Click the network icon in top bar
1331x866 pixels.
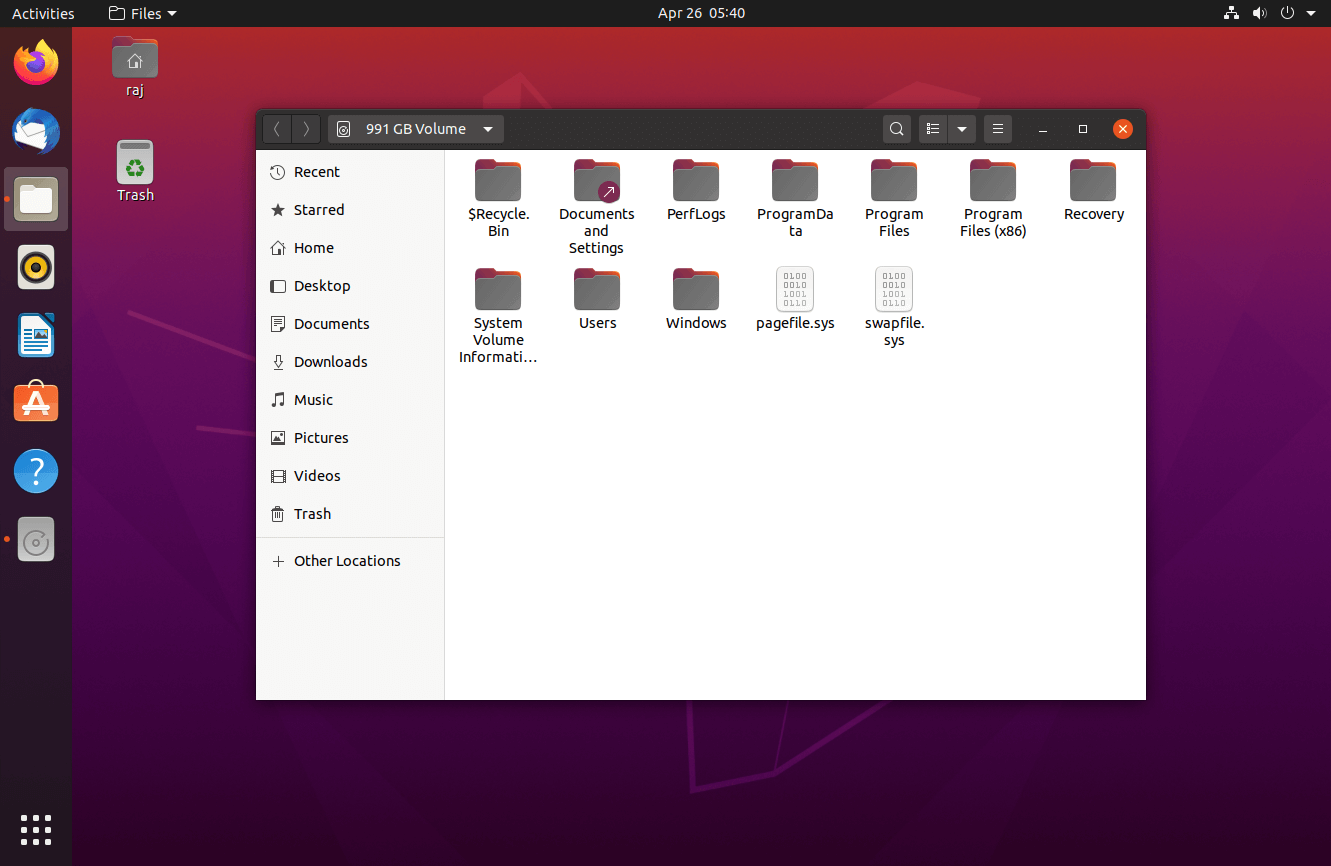pos(1231,13)
